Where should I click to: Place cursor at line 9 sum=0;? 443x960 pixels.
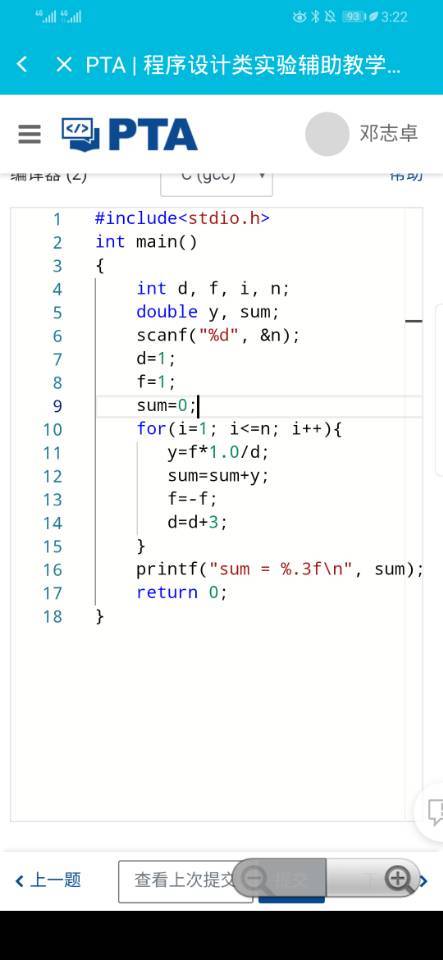166,406
